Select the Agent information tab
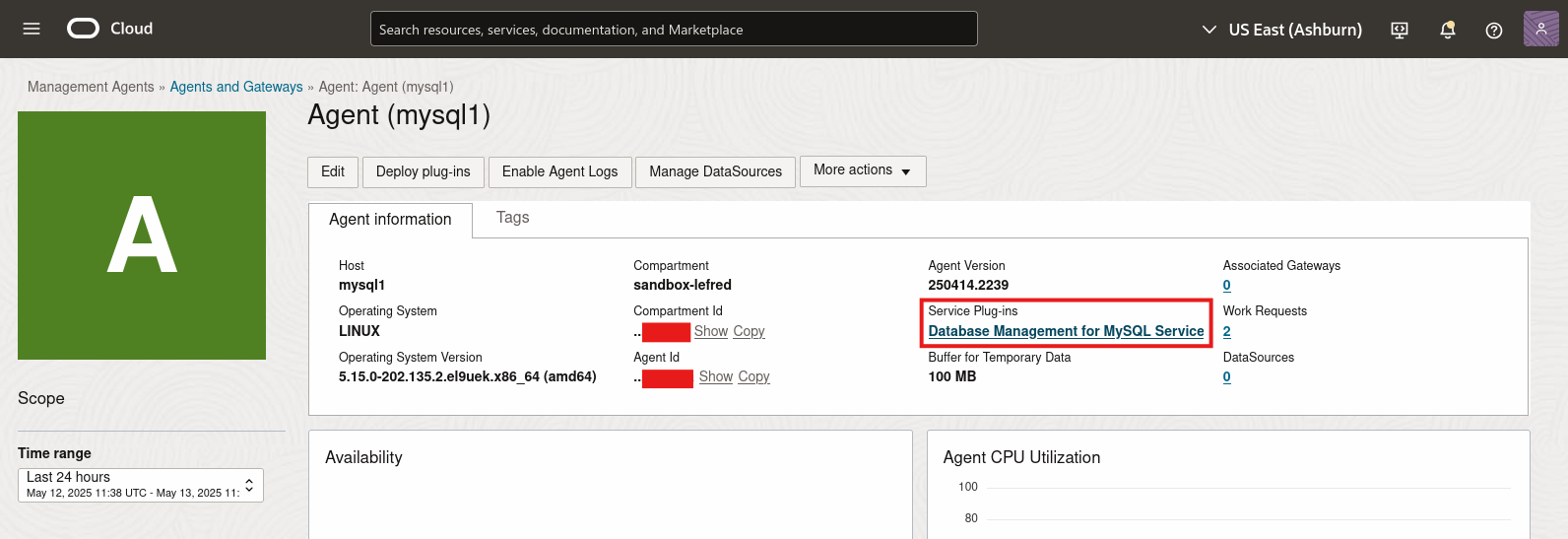The width and height of the screenshot is (1568, 539). (x=390, y=220)
